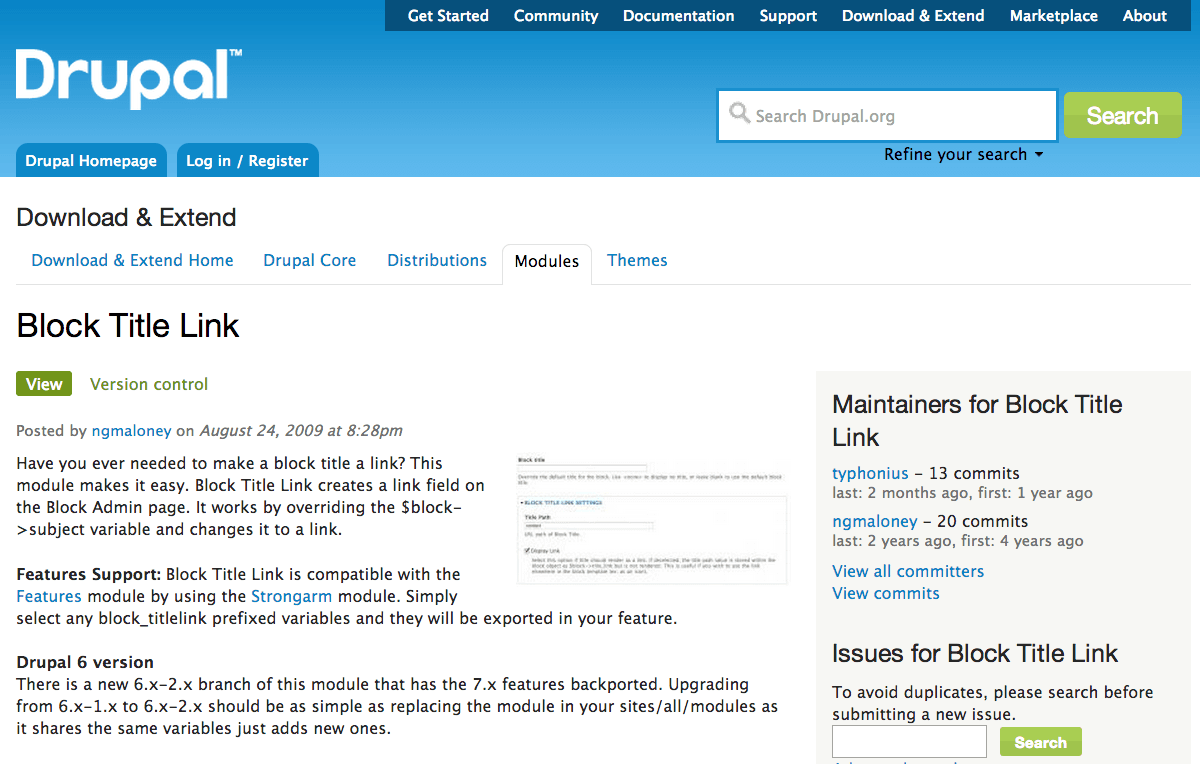Open the Block Title Link settings screenshot thumbnail
This screenshot has height=764, width=1200.
coord(652,520)
